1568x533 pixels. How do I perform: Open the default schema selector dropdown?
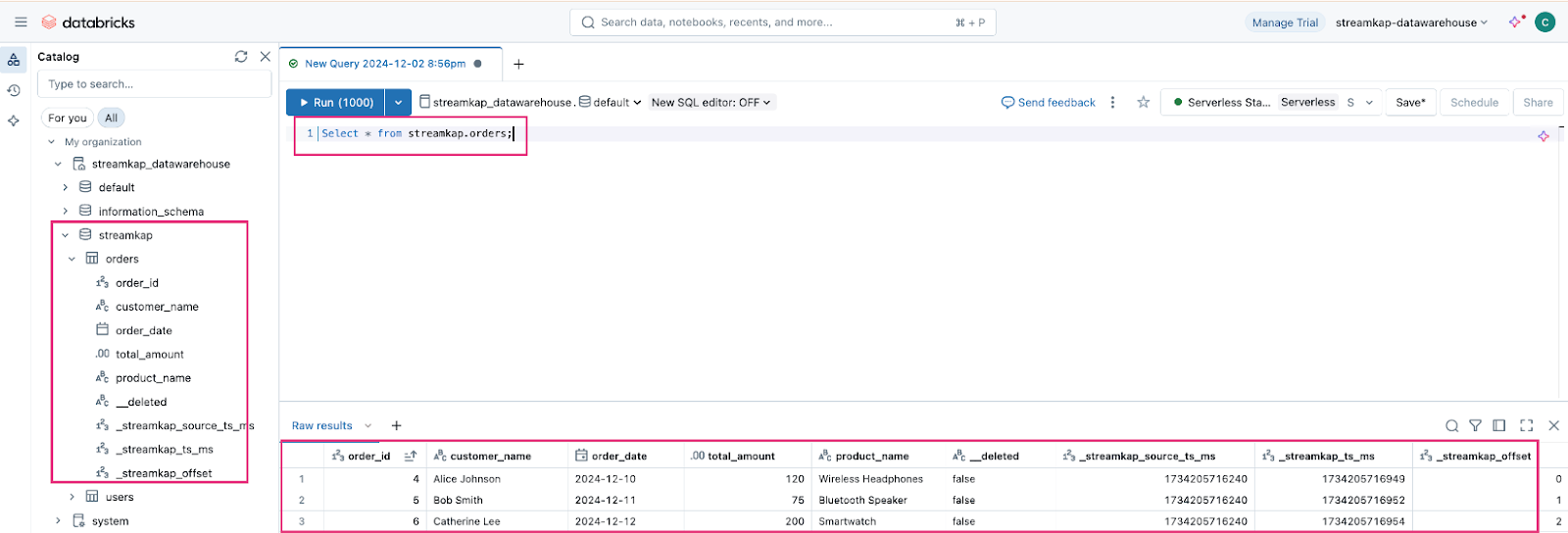click(x=611, y=102)
